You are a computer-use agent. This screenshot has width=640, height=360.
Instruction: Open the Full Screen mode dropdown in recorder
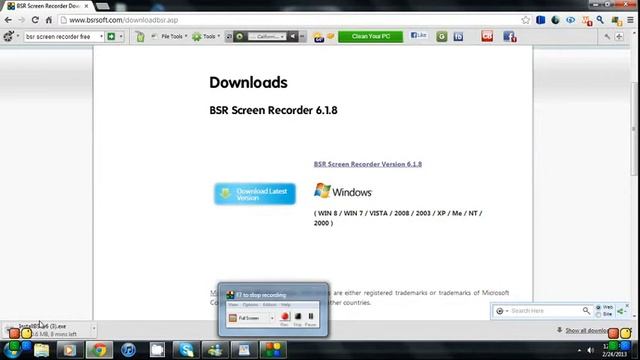coord(272,318)
